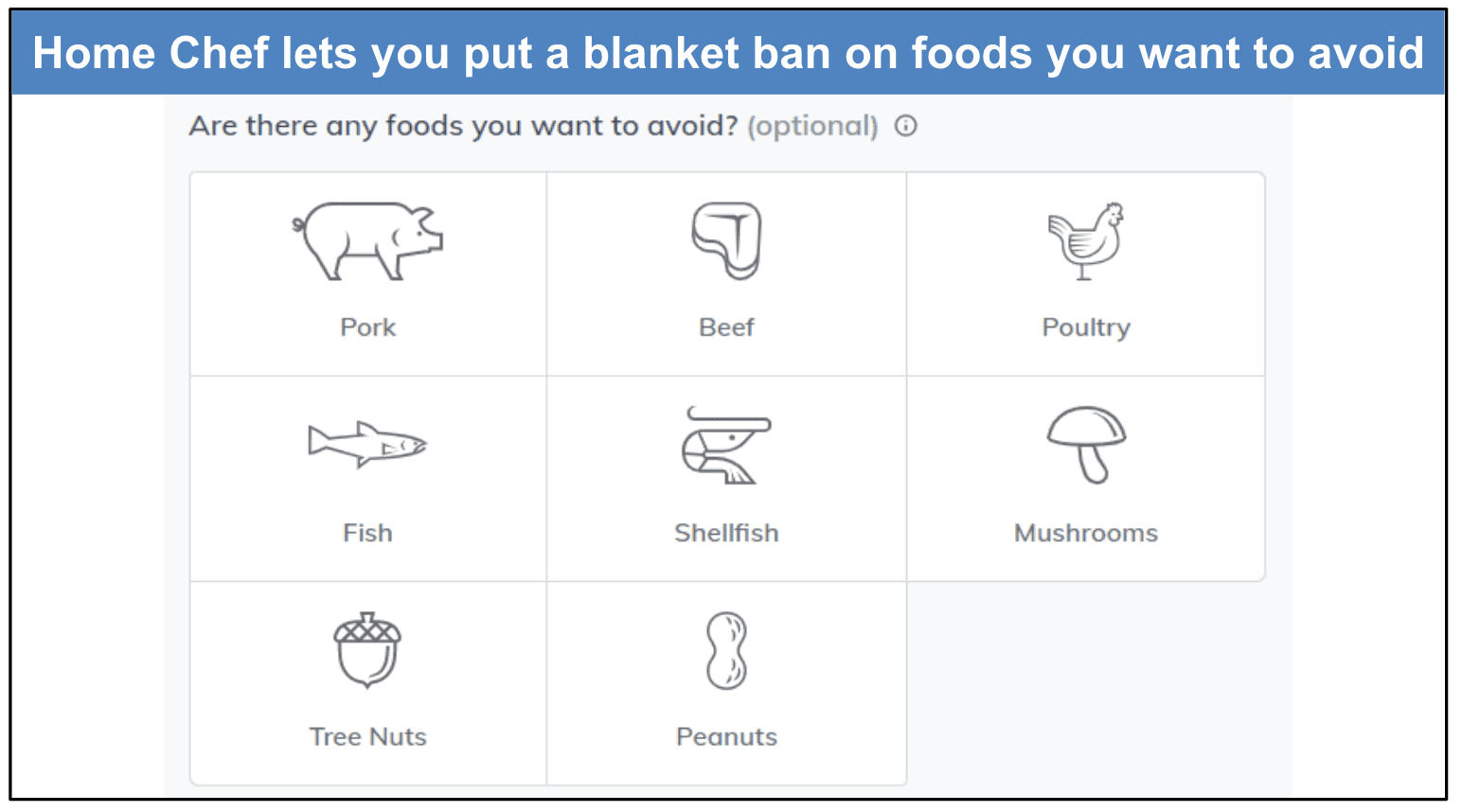1462x812 pixels.
Task: Select the fish icon
Action: [x=367, y=444]
